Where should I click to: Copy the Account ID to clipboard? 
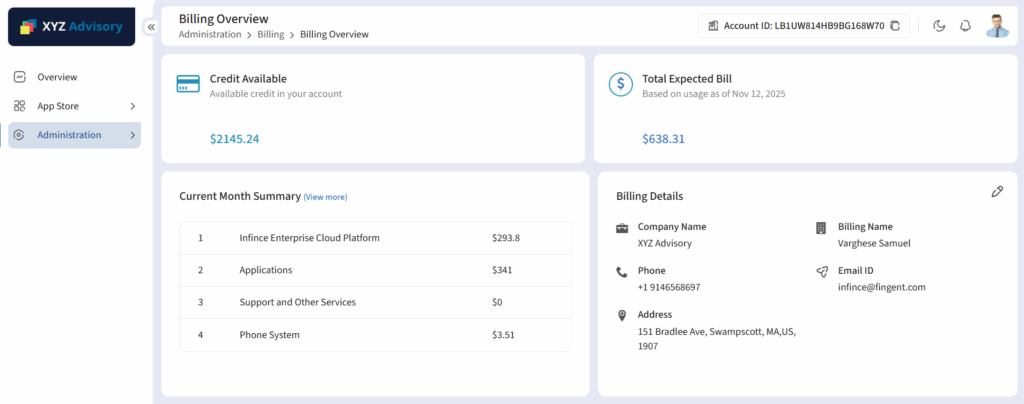click(895, 26)
